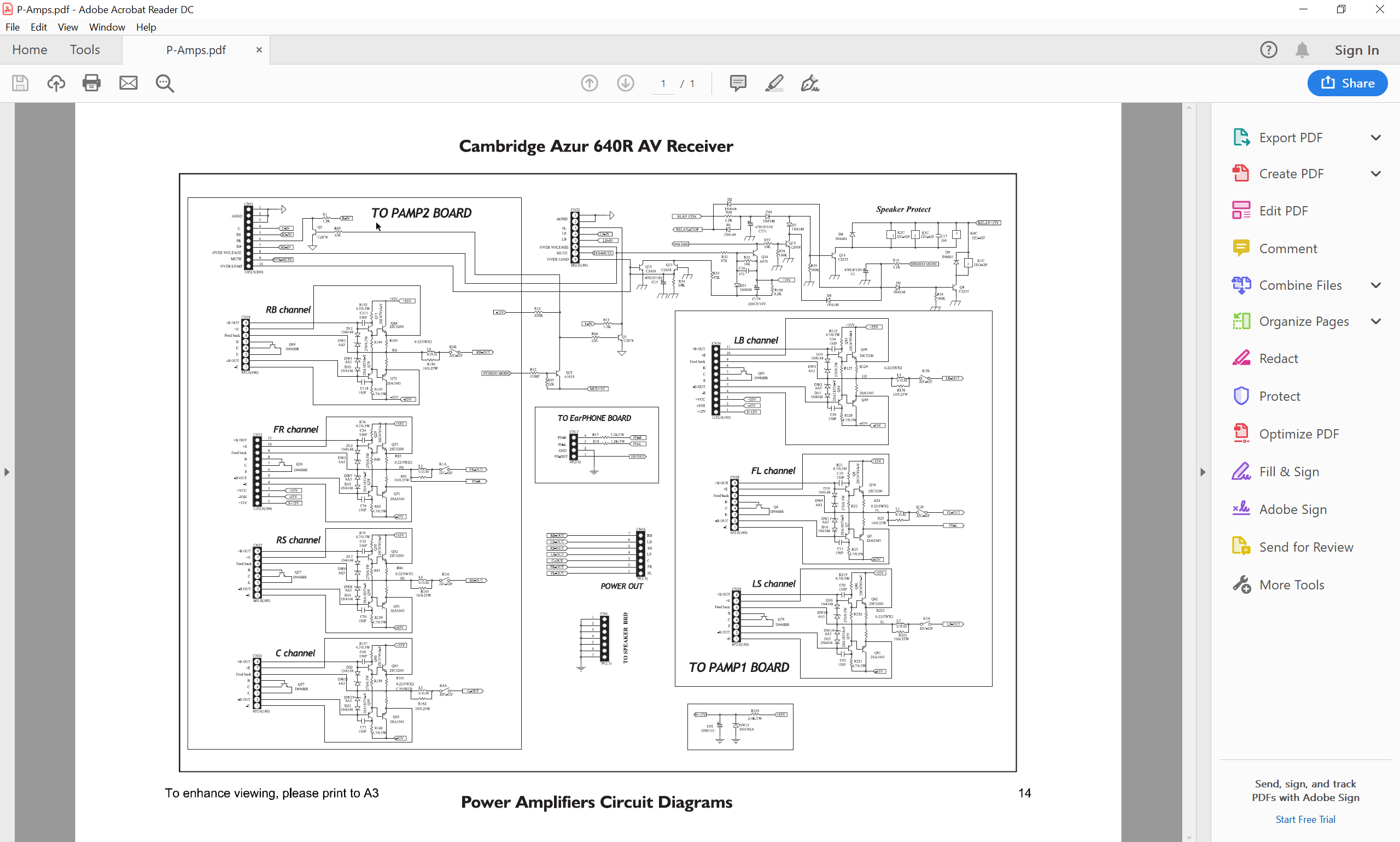
Task: Expand Combine Files options chevron
Action: coord(1375,285)
